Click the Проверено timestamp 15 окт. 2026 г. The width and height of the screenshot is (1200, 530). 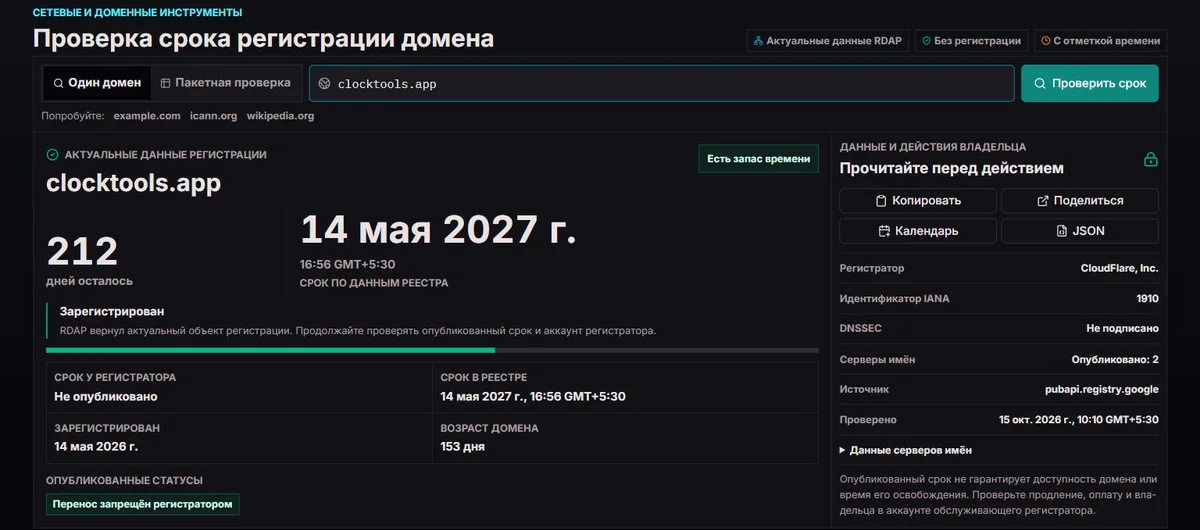point(1079,420)
